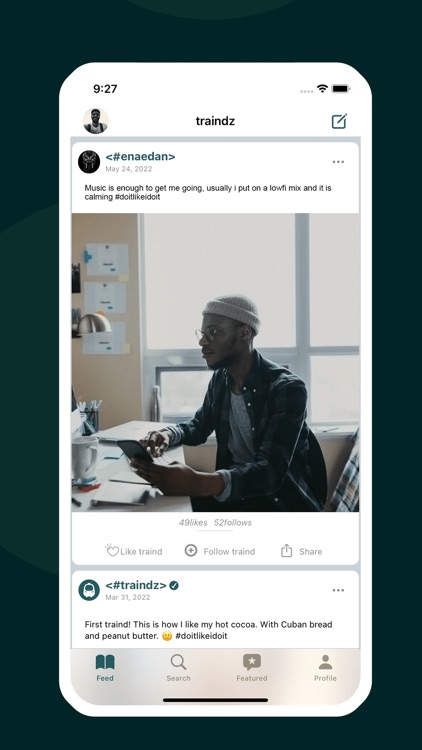Open the user avatar in header
The image size is (422, 750).
(96, 121)
